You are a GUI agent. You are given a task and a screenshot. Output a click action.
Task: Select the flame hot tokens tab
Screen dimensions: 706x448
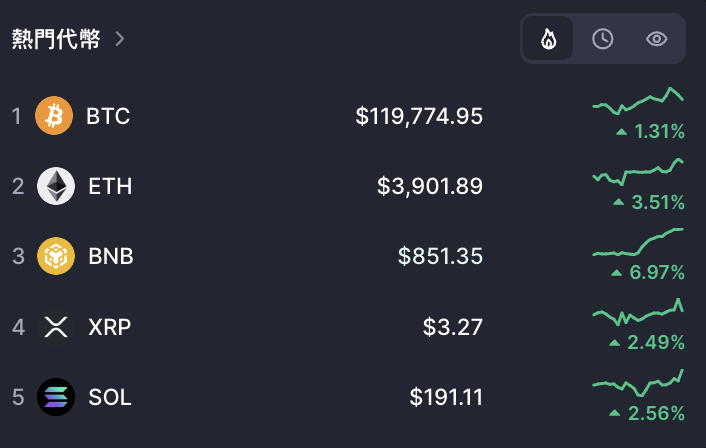pyautogui.click(x=548, y=39)
